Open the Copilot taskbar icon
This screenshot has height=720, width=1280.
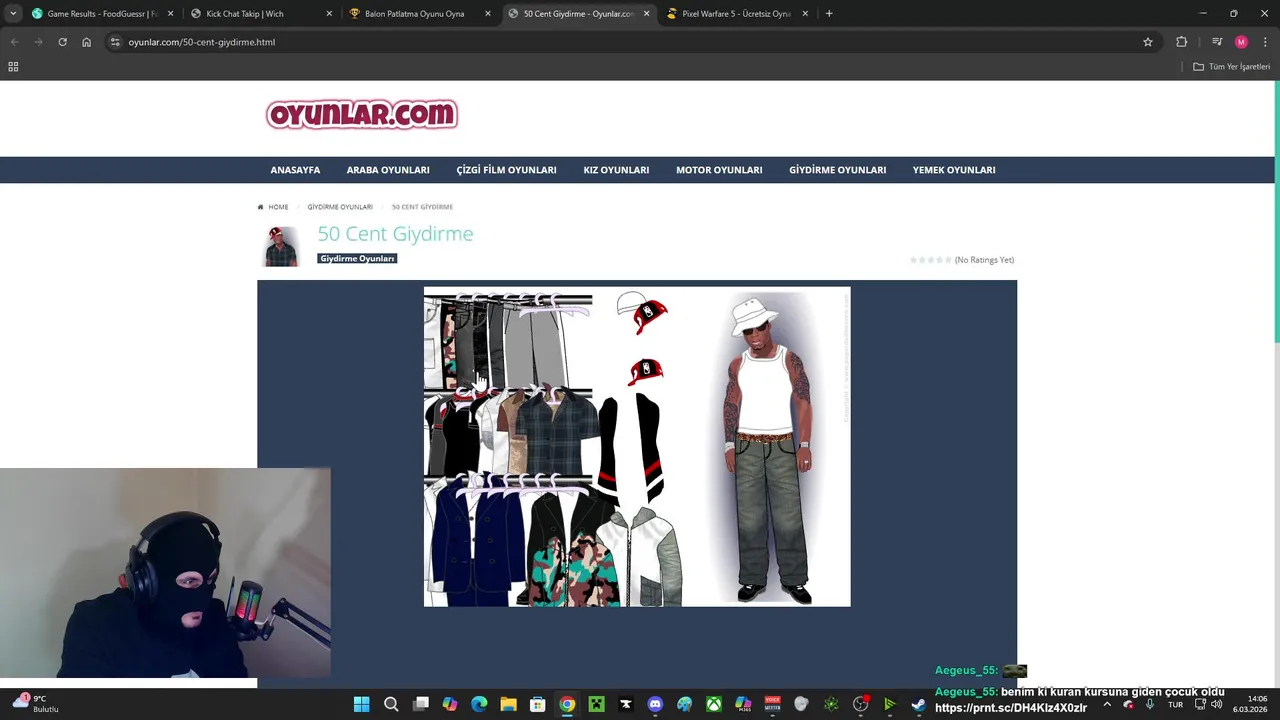tap(450, 704)
